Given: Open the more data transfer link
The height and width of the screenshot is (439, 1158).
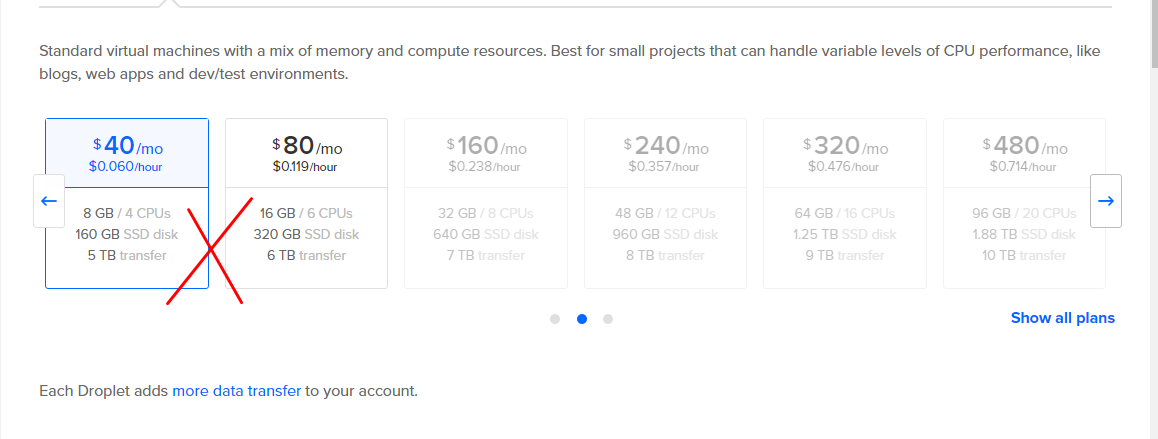Looking at the screenshot, I should click(236, 391).
